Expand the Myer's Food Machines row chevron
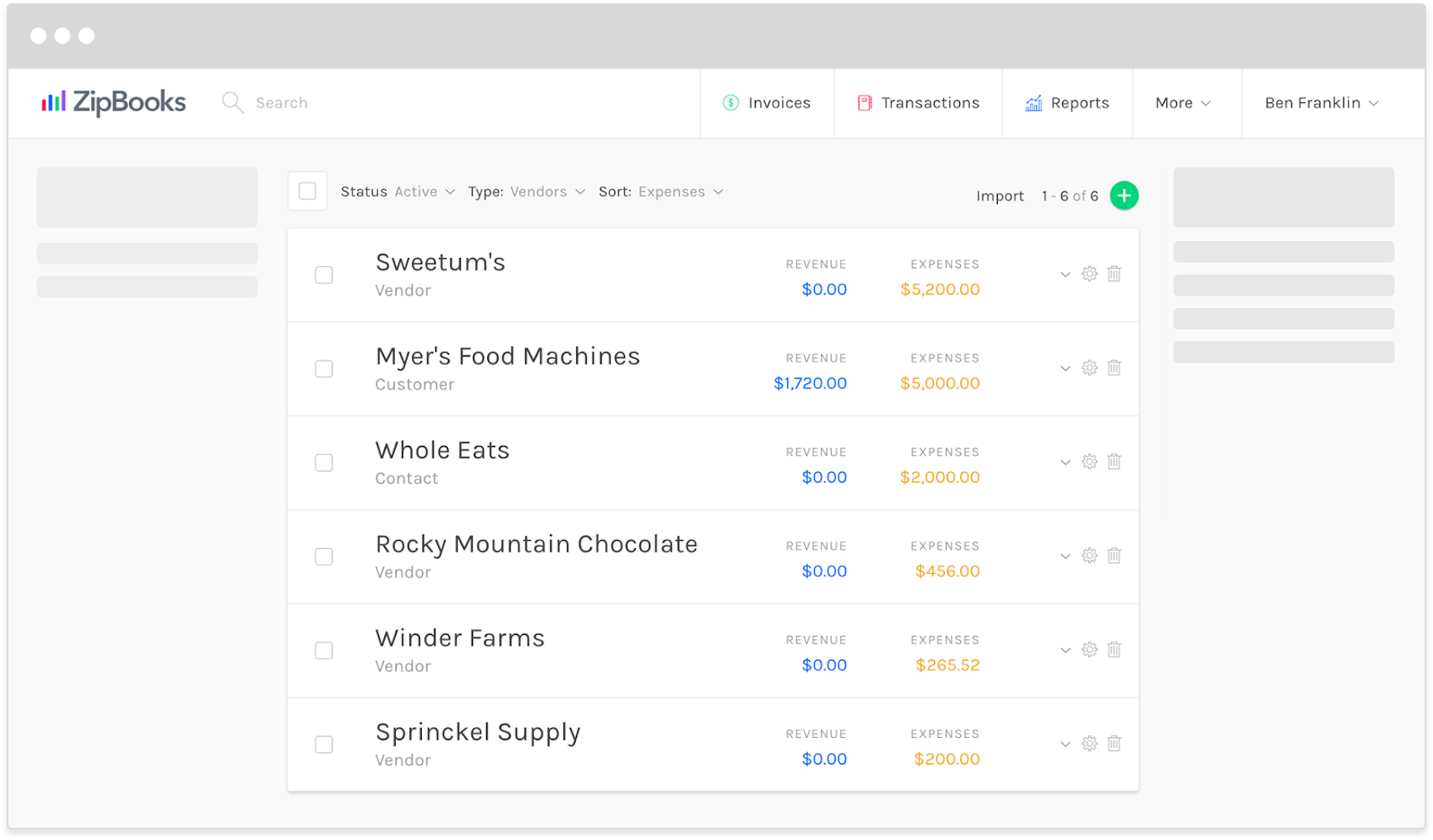Viewport: 1433px width, 840px height. click(x=1065, y=369)
